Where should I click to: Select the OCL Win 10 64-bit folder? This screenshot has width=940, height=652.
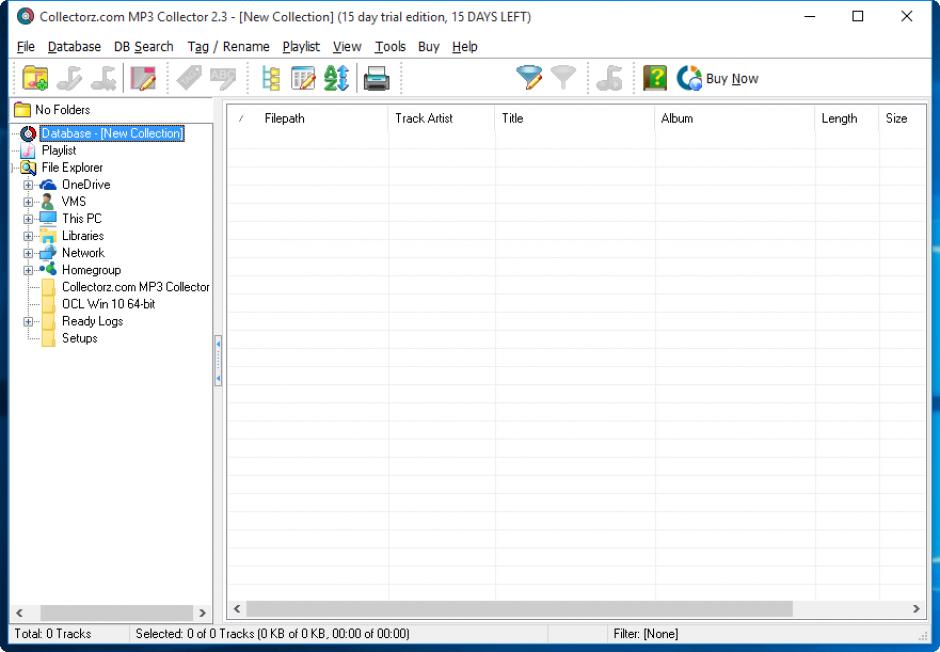click(x=109, y=304)
